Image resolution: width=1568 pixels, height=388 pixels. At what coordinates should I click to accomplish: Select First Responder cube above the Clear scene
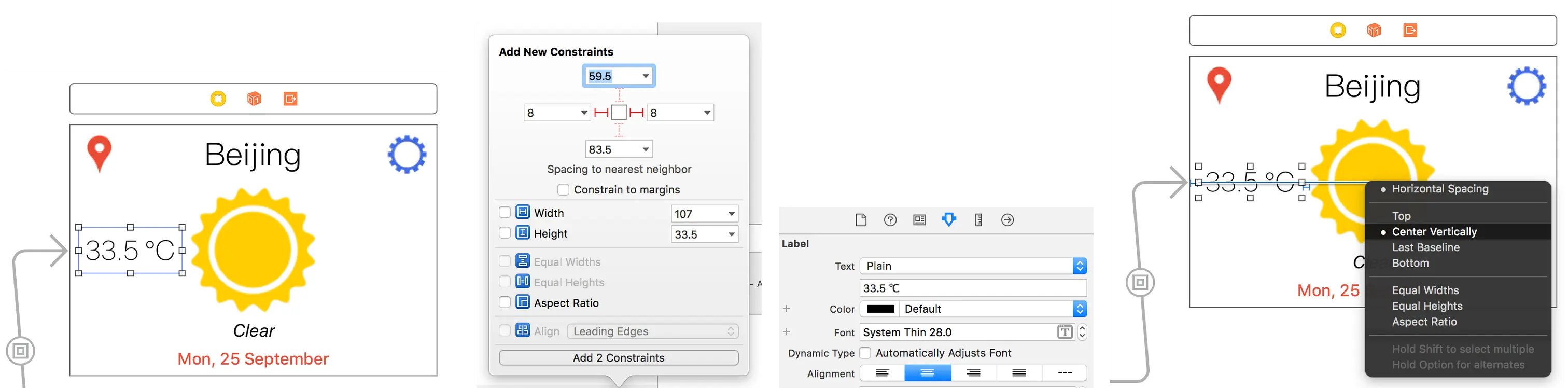tap(254, 99)
